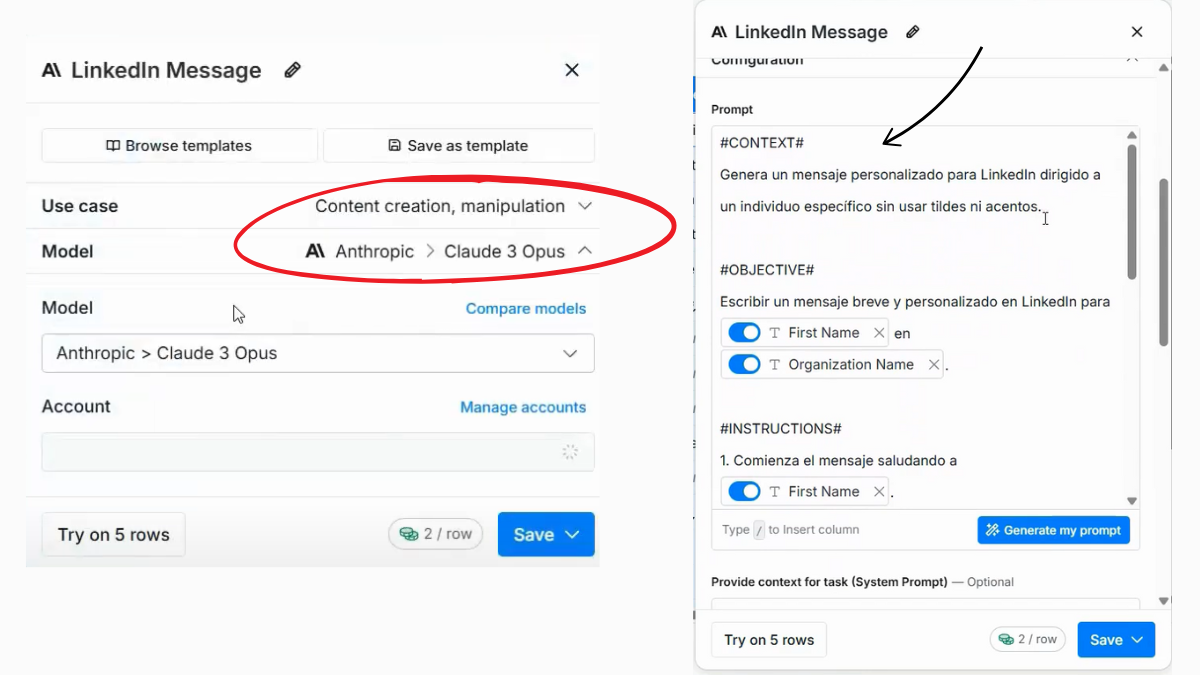The width and height of the screenshot is (1200, 675).
Task: Click the #INSTRUCTIONS# heading text in prompt
Action: click(780, 428)
